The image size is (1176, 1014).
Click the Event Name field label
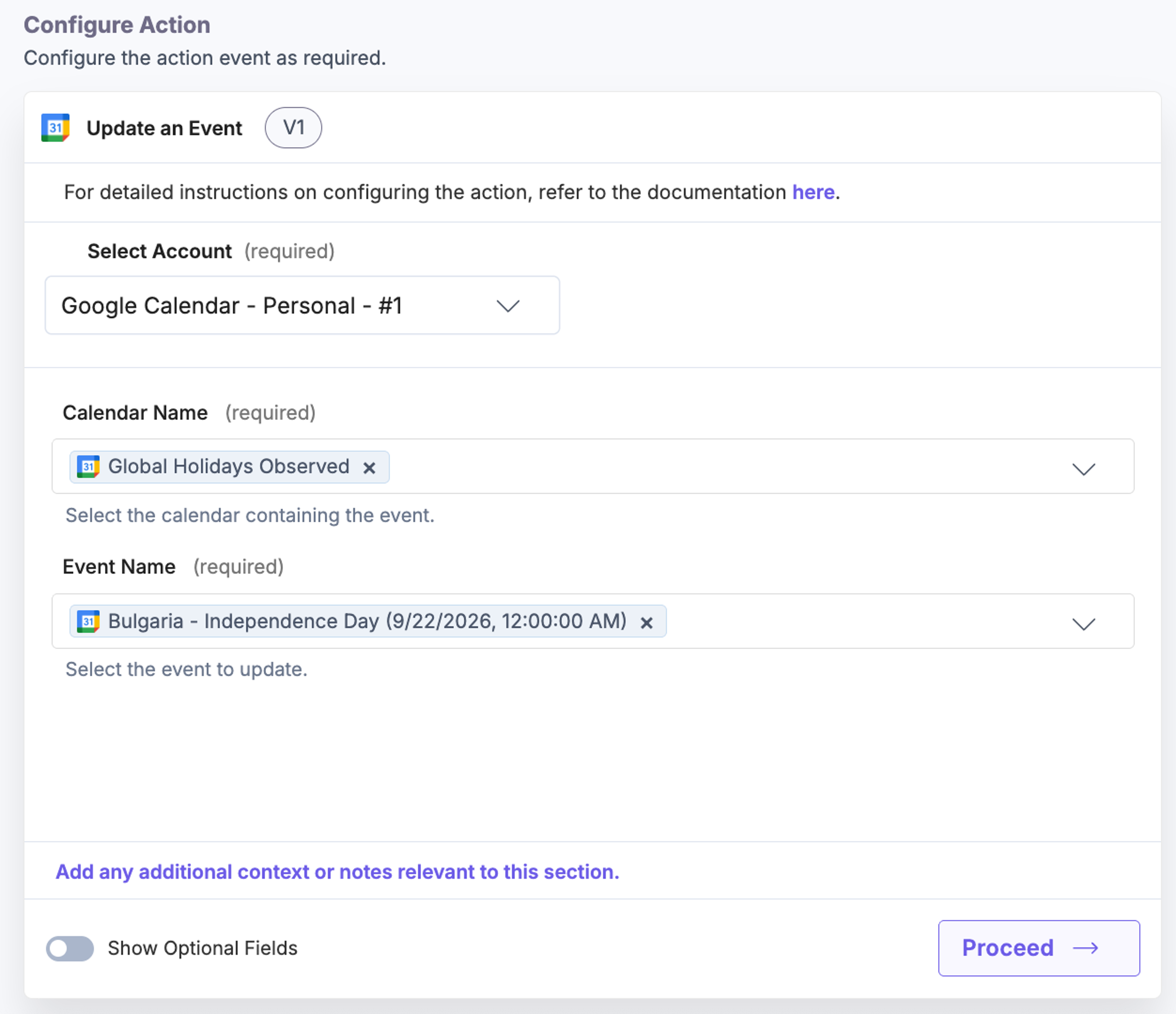tap(119, 567)
